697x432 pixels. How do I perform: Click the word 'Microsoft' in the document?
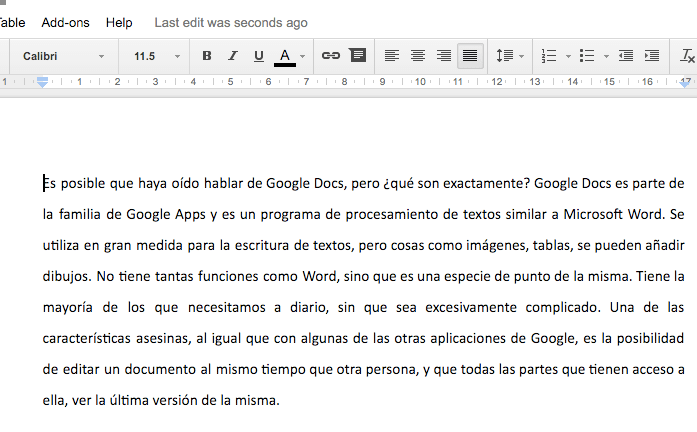[x=593, y=214]
